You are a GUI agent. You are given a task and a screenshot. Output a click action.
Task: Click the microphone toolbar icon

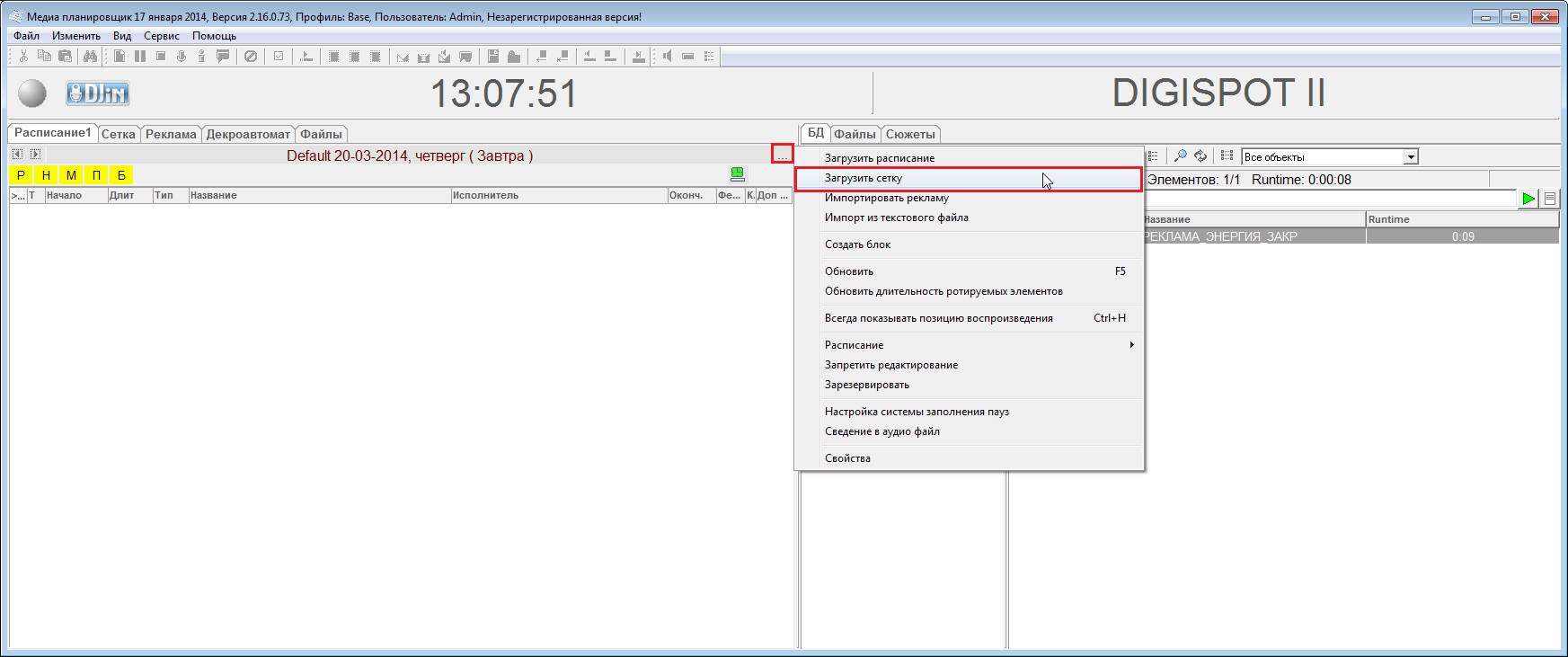[x=181, y=56]
